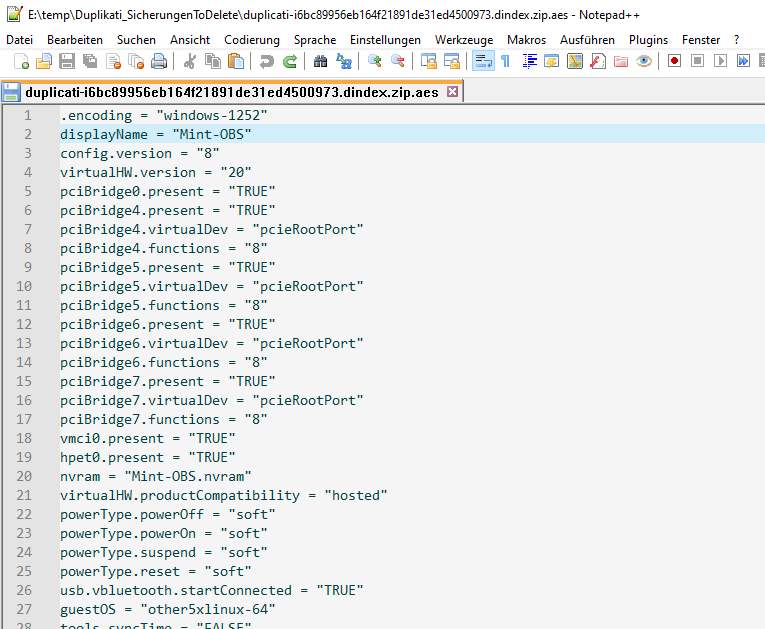Open the Codierung menu
The image size is (765, 629).
252,40
